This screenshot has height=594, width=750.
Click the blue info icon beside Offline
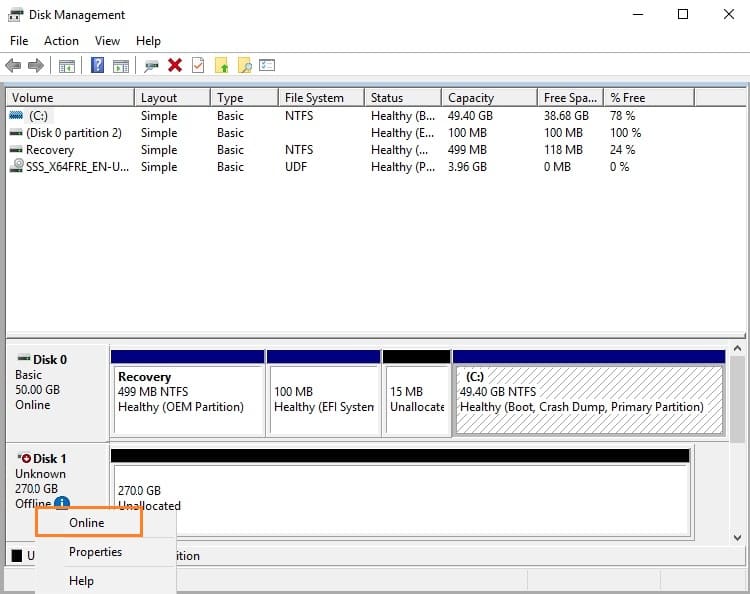tap(62, 504)
